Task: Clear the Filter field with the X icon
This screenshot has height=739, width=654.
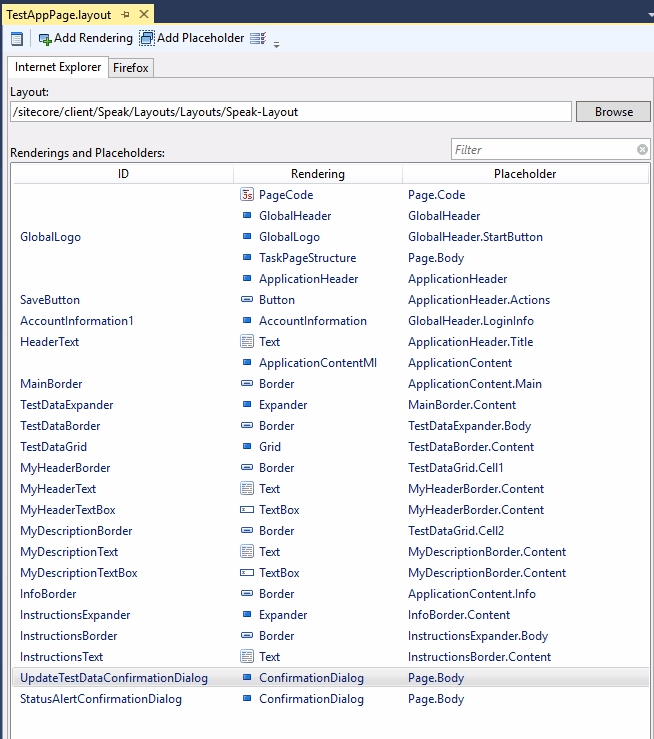Action: click(642, 149)
